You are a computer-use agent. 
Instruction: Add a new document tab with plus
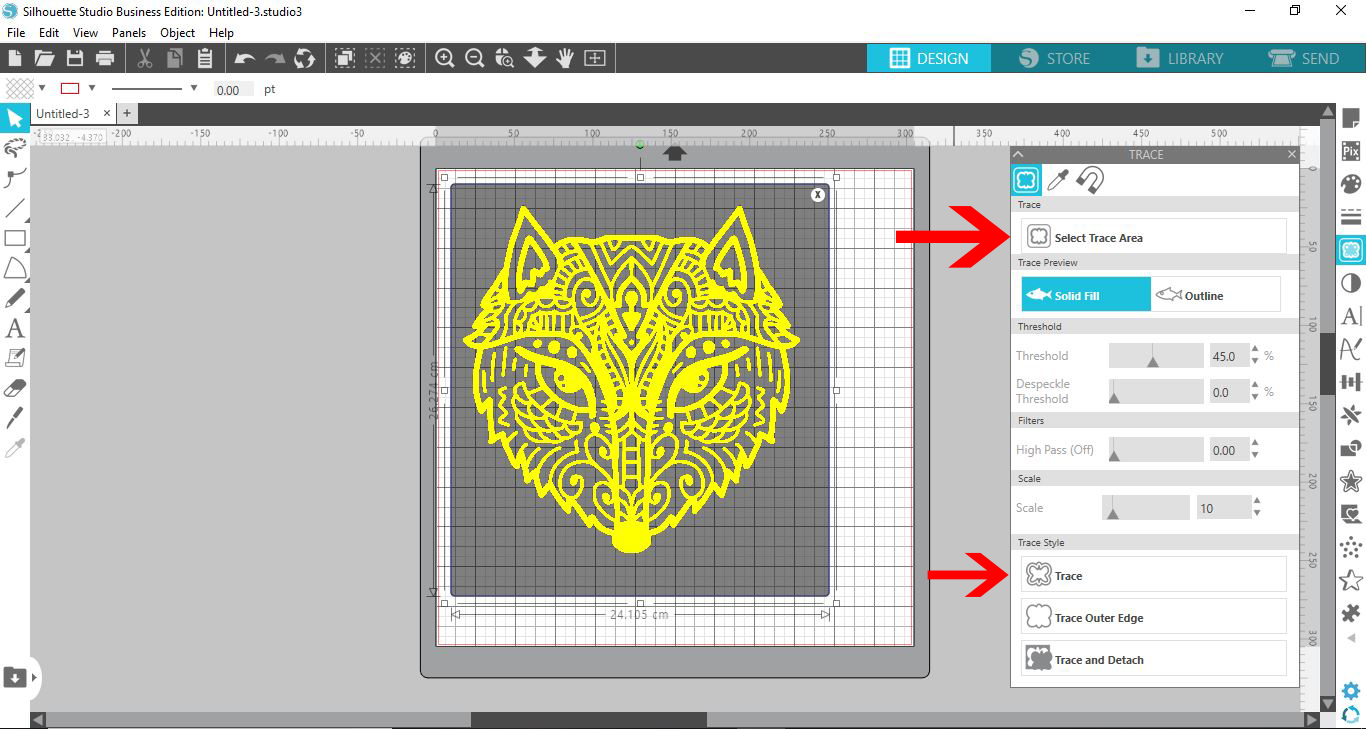[127, 114]
